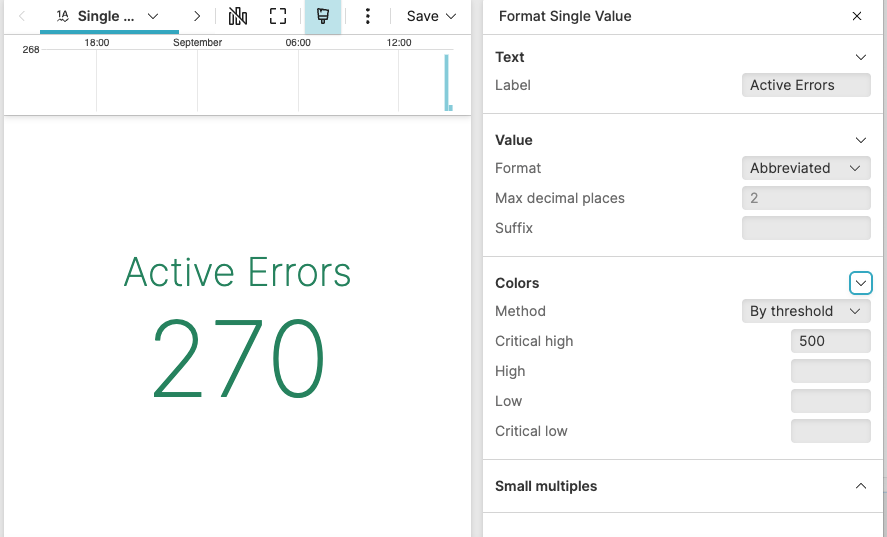Click the large 270 value
The height and width of the screenshot is (537, 887).
pos(238,358)
